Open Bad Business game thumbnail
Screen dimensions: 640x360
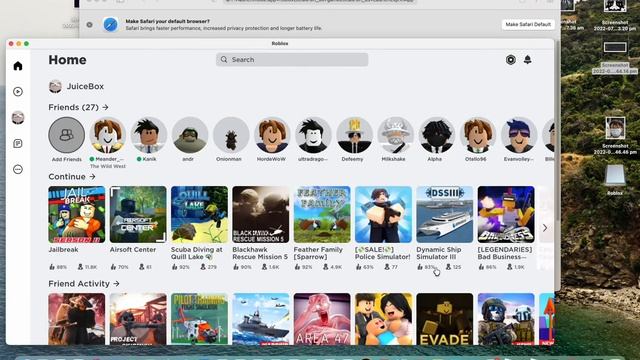(x=506, y=215)
